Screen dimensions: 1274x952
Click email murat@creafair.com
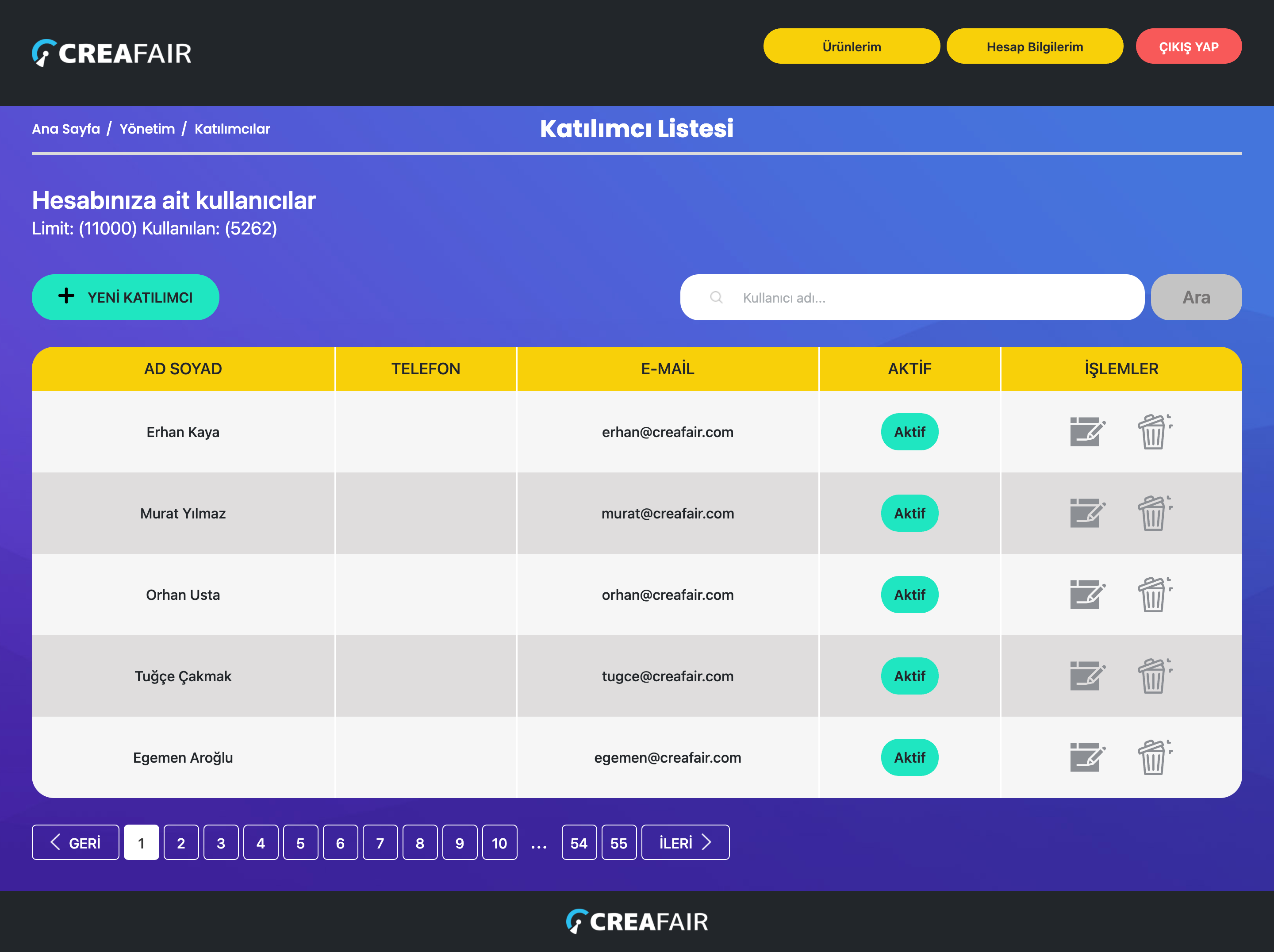click(x=668, y=513)
